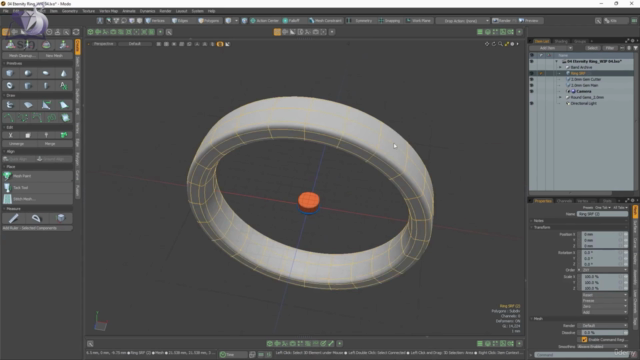Click the Filter button in Item List
The image size is (640, 360).
(x=610, y=48)
